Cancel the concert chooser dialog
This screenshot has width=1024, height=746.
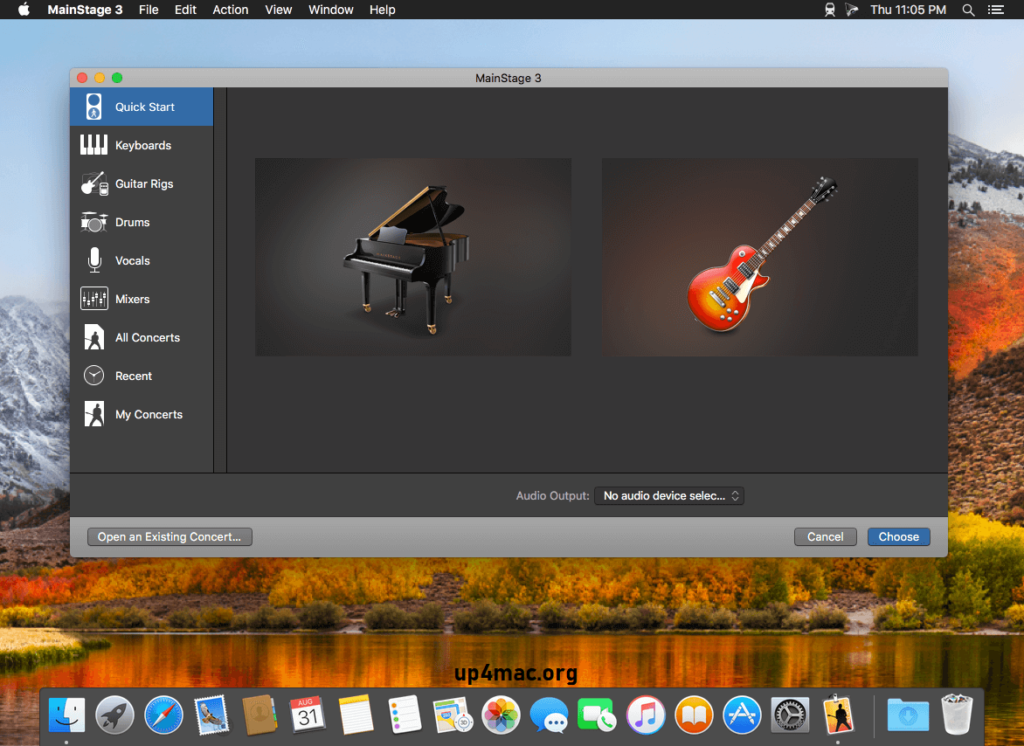825,536
